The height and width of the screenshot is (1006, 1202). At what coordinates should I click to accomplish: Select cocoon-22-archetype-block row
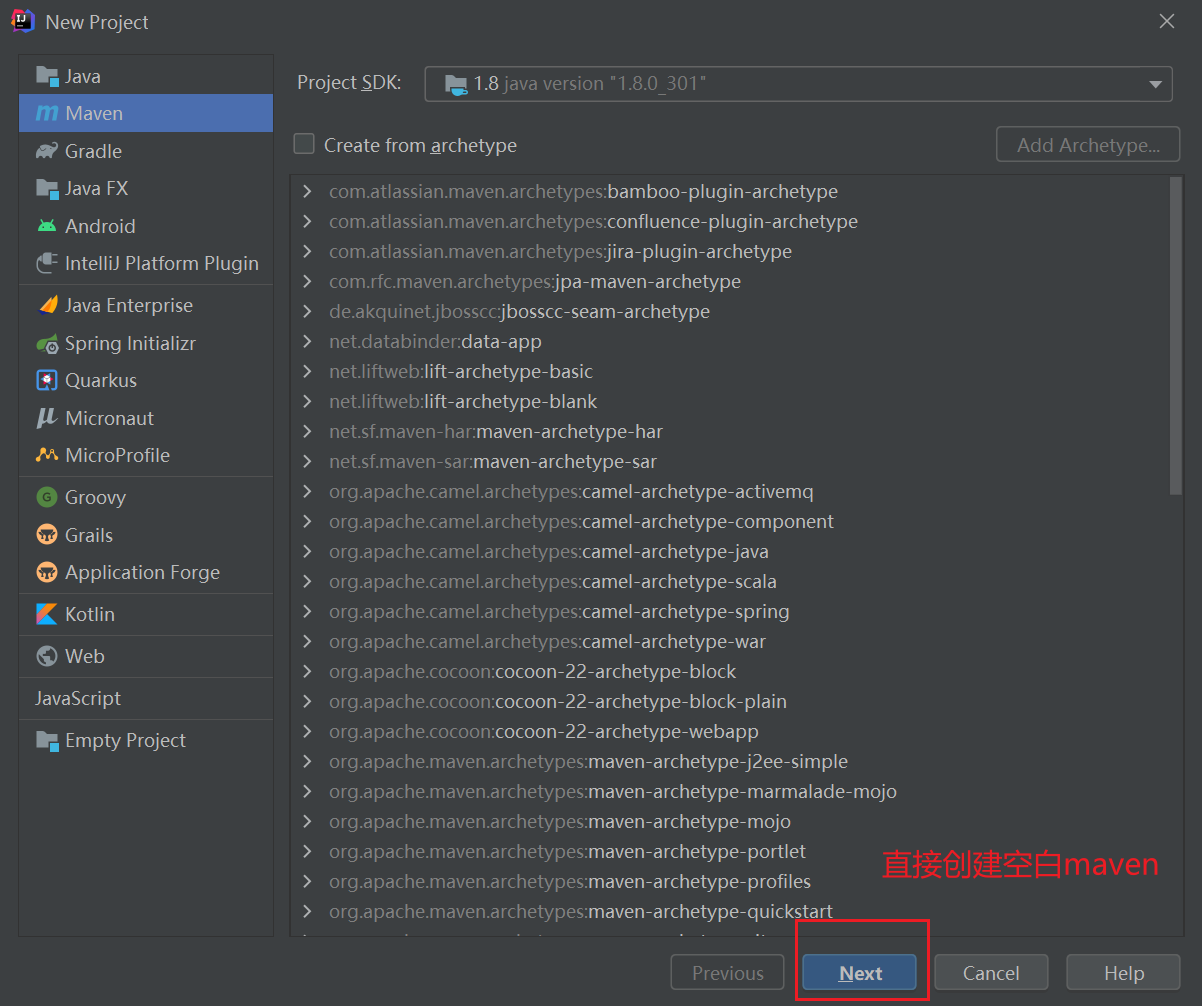coord(730,671)
